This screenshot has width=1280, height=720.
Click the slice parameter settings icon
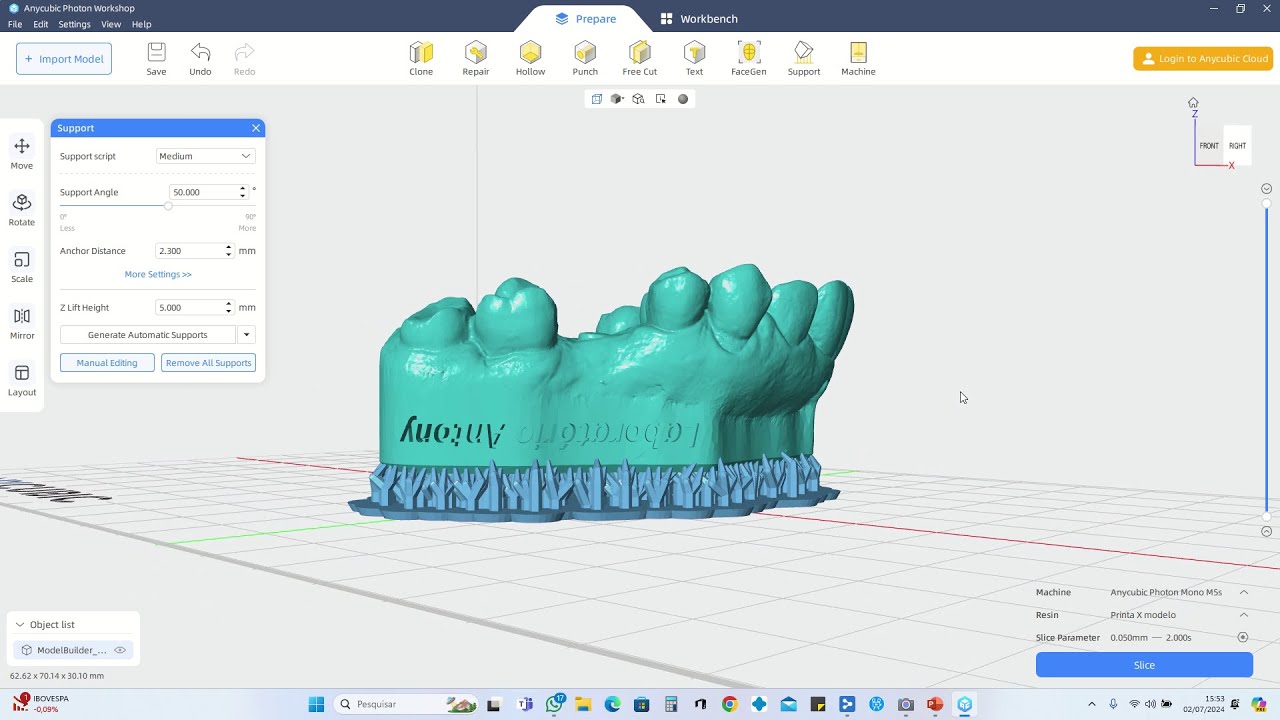(1243, 637)
